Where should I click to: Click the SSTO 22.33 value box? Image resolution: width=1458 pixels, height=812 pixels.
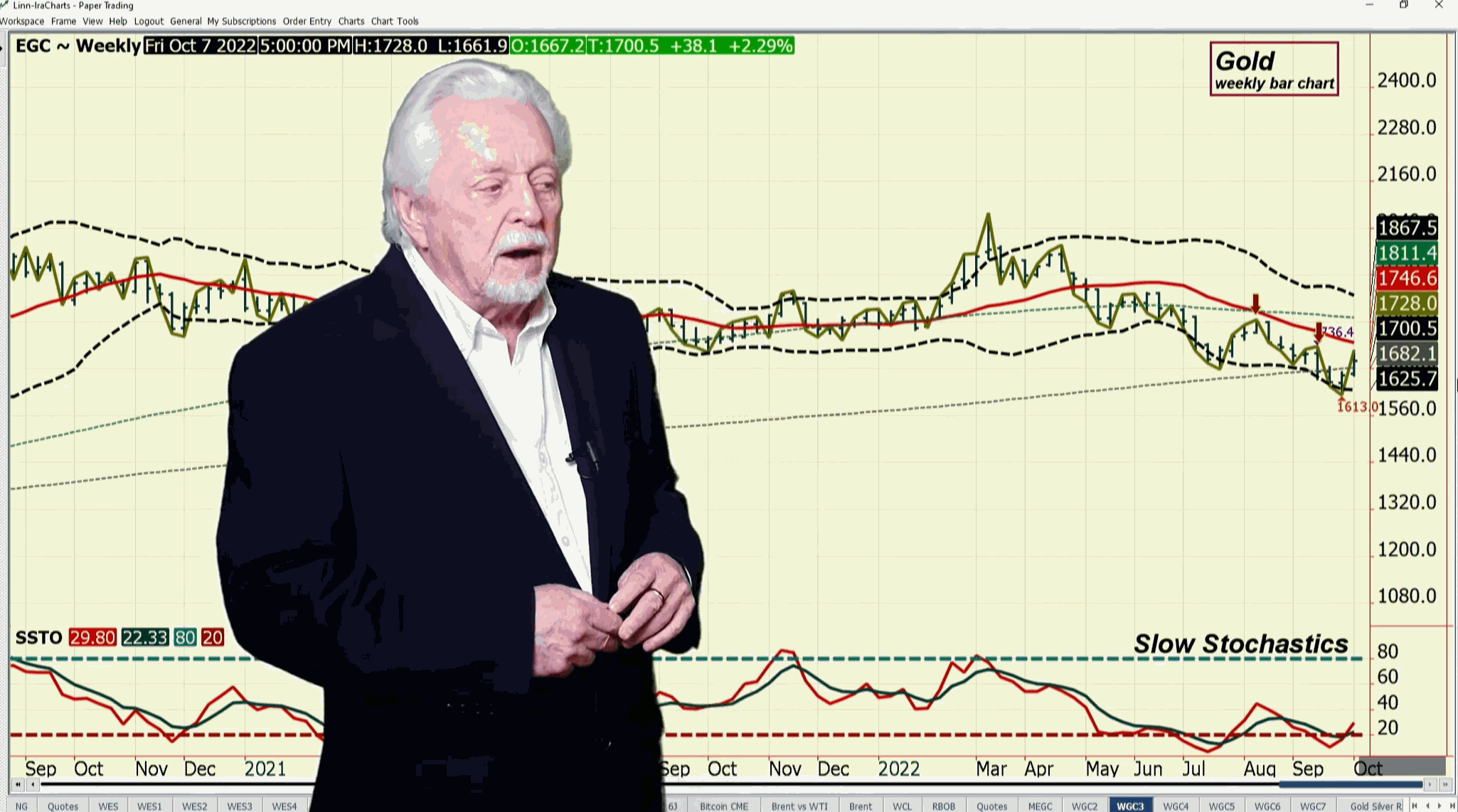pyautogui.click(x=145, y=637)
